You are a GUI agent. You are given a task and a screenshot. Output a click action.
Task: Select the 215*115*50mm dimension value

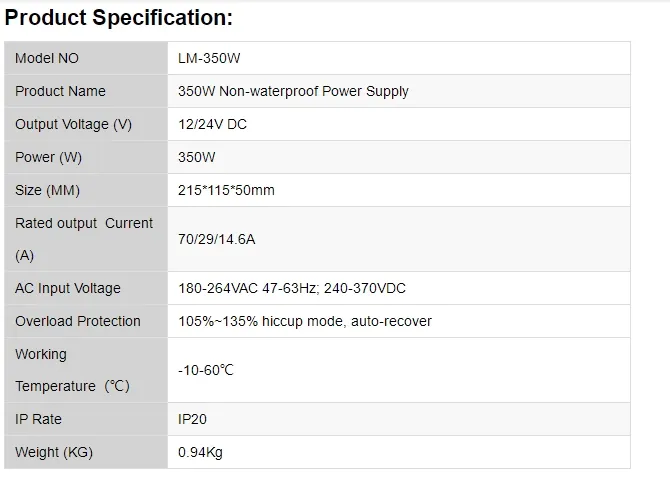pos(226,190)
